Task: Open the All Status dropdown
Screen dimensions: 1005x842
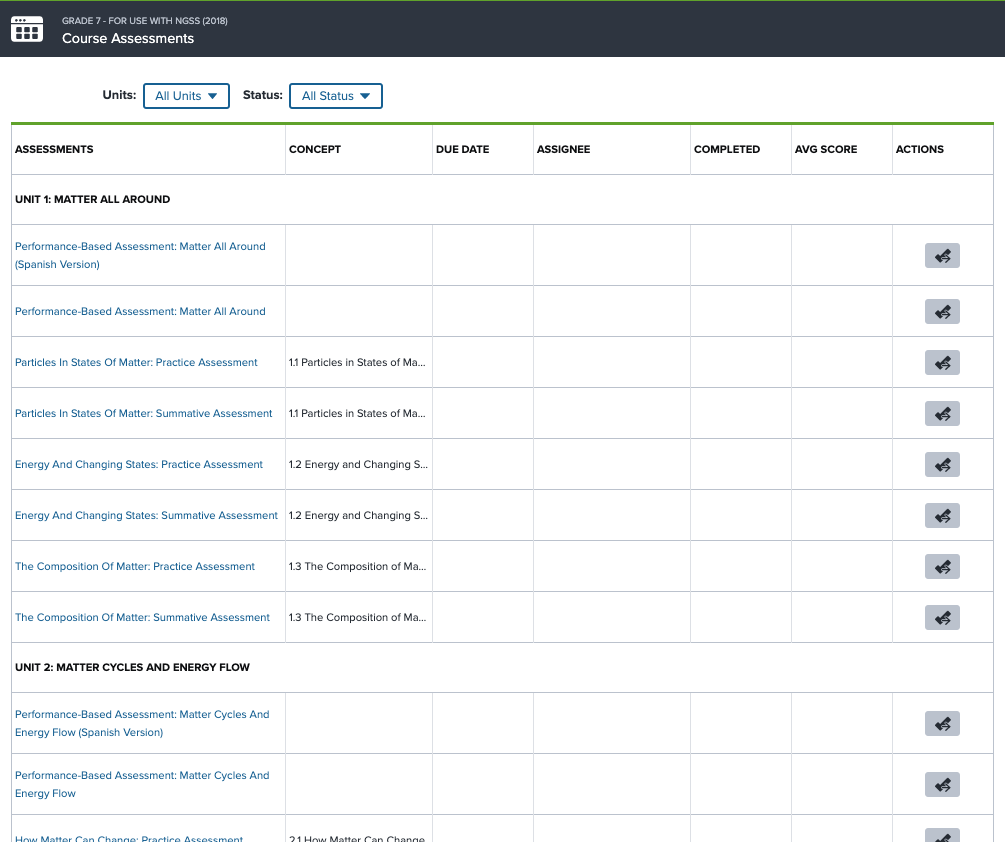Action: 335,96
